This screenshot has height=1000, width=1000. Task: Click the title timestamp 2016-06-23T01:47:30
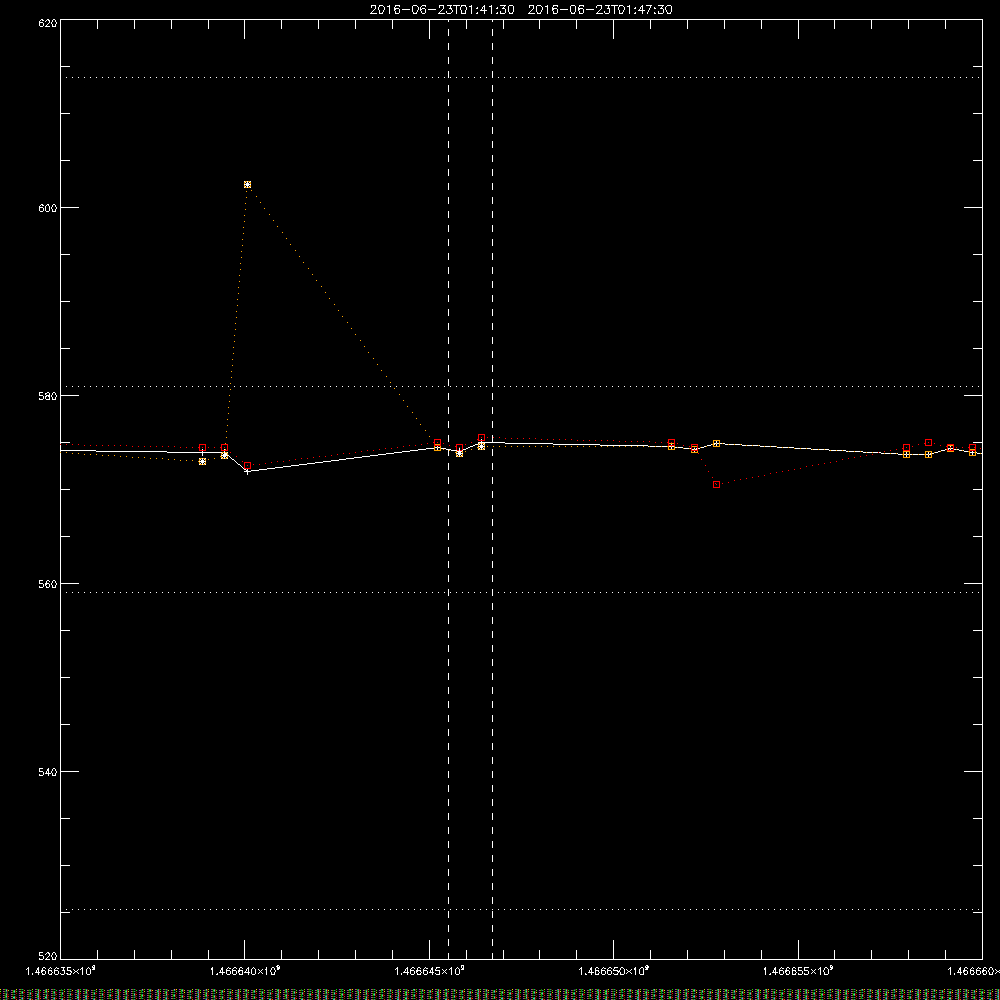pyautogui.click(x=600, y=10)
